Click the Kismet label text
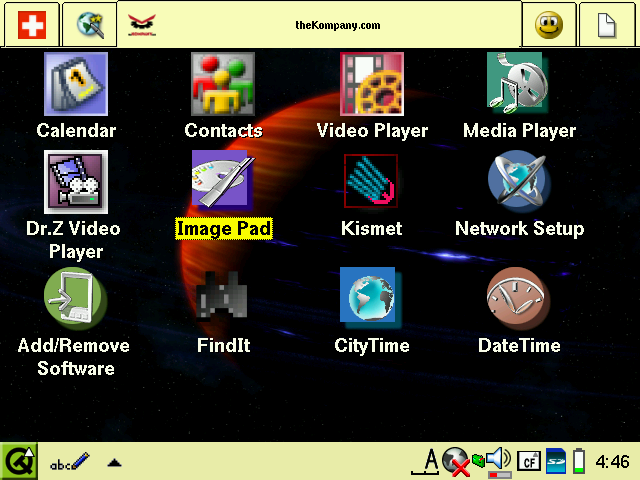This screenshot has width=640, height=480. point(371,228)
